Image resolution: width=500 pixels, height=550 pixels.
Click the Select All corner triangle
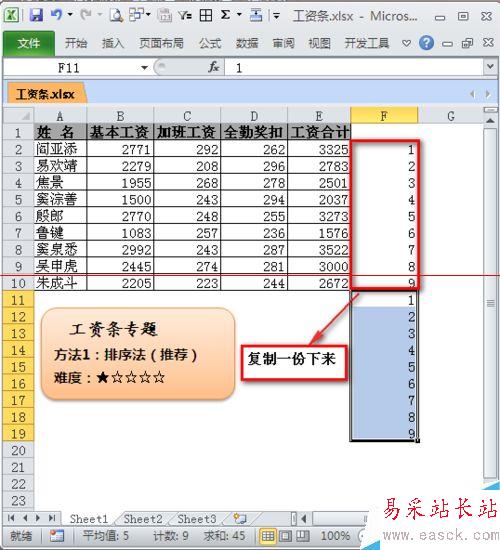(19, 115)
